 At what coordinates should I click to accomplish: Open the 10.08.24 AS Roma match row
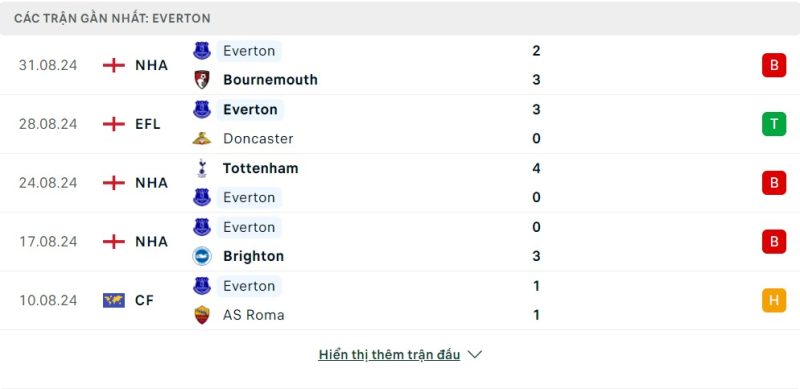[x=400, y=300]
